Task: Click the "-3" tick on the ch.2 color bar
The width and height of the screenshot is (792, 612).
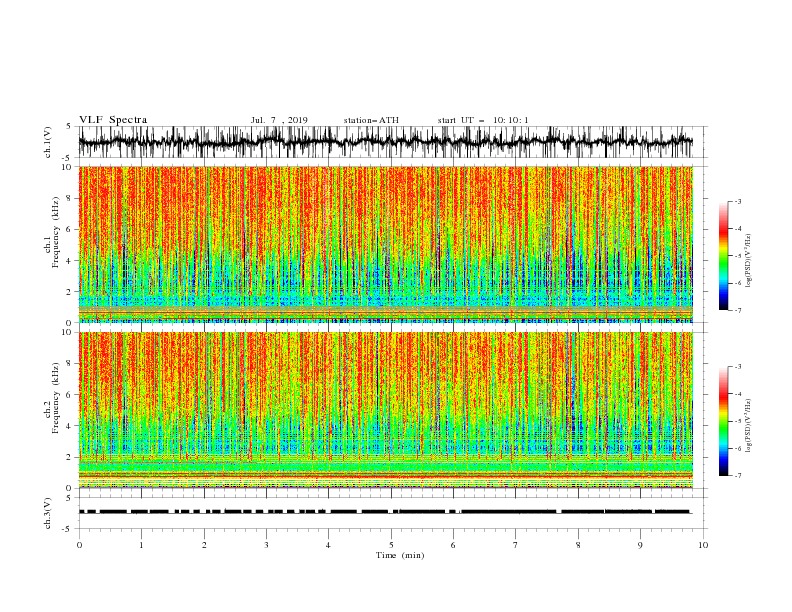Action: pyautogui.click(x=738, y=366)
